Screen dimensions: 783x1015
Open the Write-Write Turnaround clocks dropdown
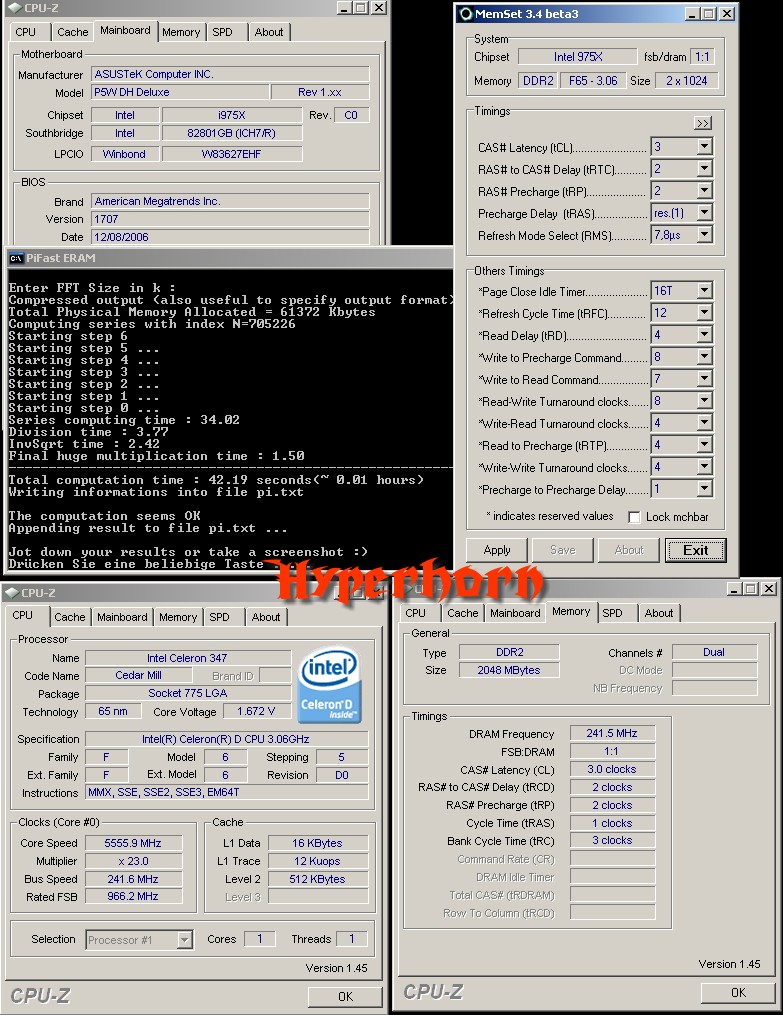pos(705,467)
